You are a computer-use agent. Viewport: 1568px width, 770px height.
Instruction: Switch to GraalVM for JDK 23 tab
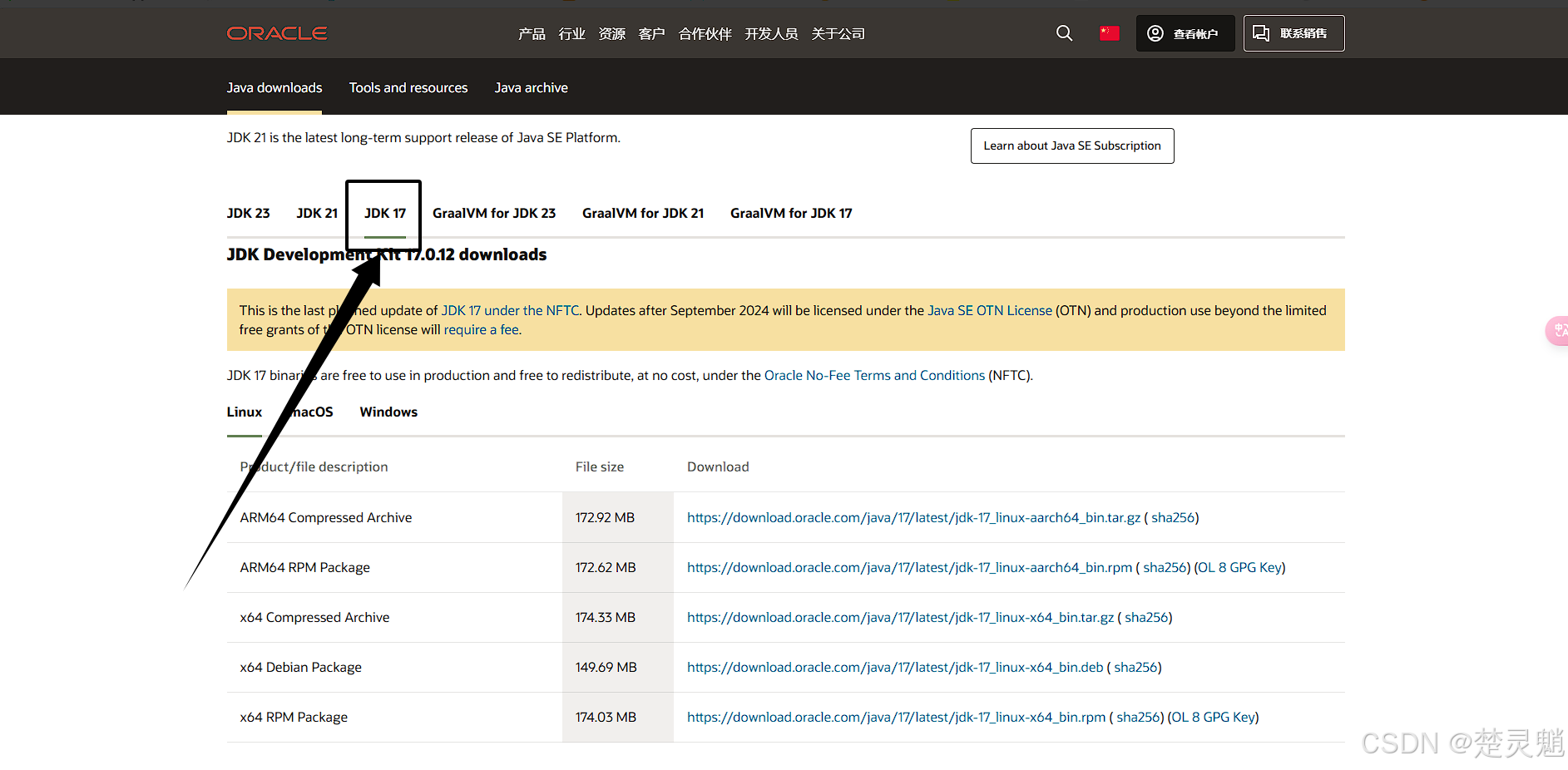coord(494,213)
